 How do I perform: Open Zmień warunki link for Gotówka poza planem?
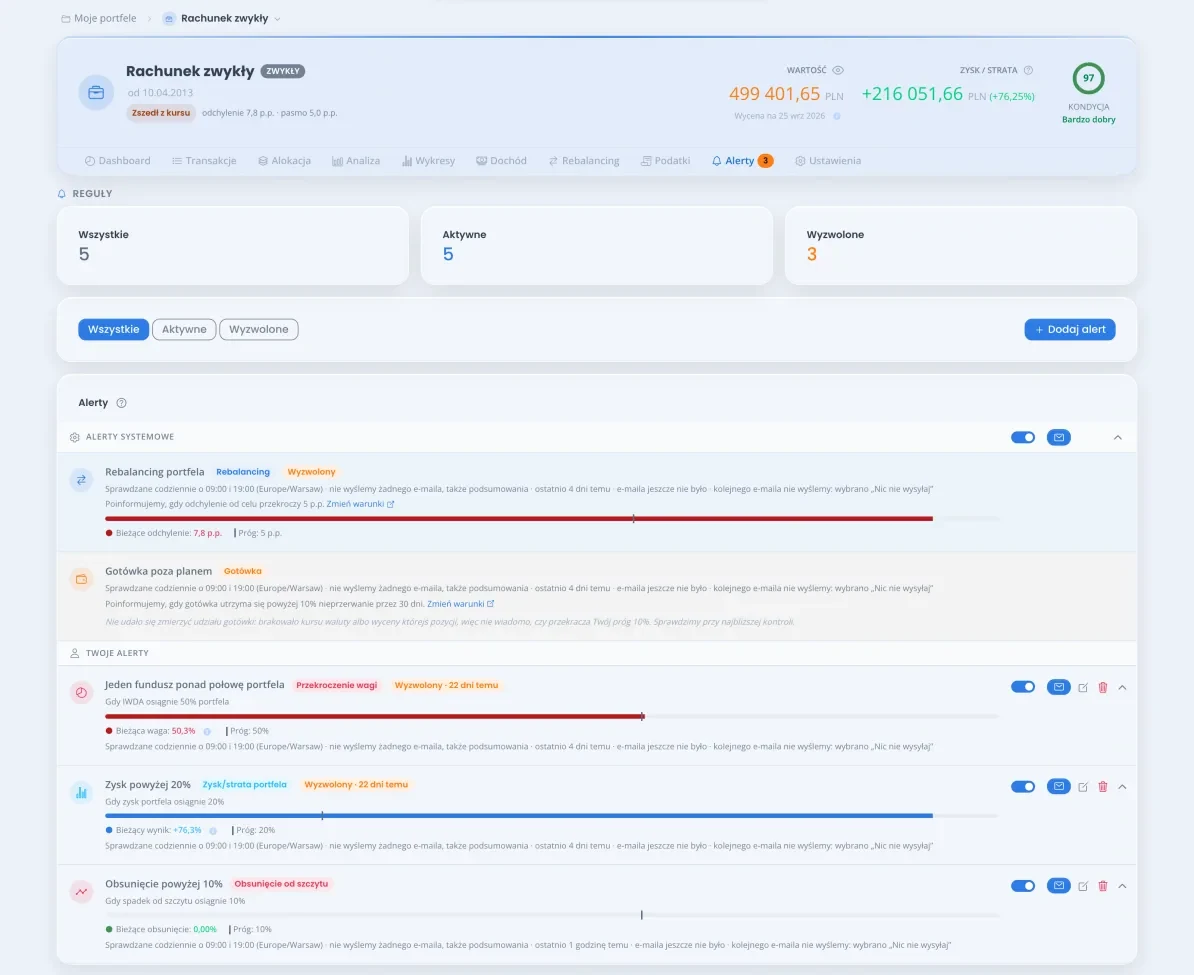click(x=461, y=604)
